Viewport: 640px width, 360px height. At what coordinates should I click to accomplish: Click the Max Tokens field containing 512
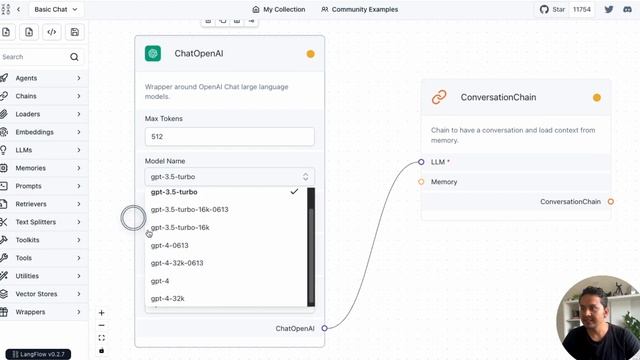tap(230, 137)
